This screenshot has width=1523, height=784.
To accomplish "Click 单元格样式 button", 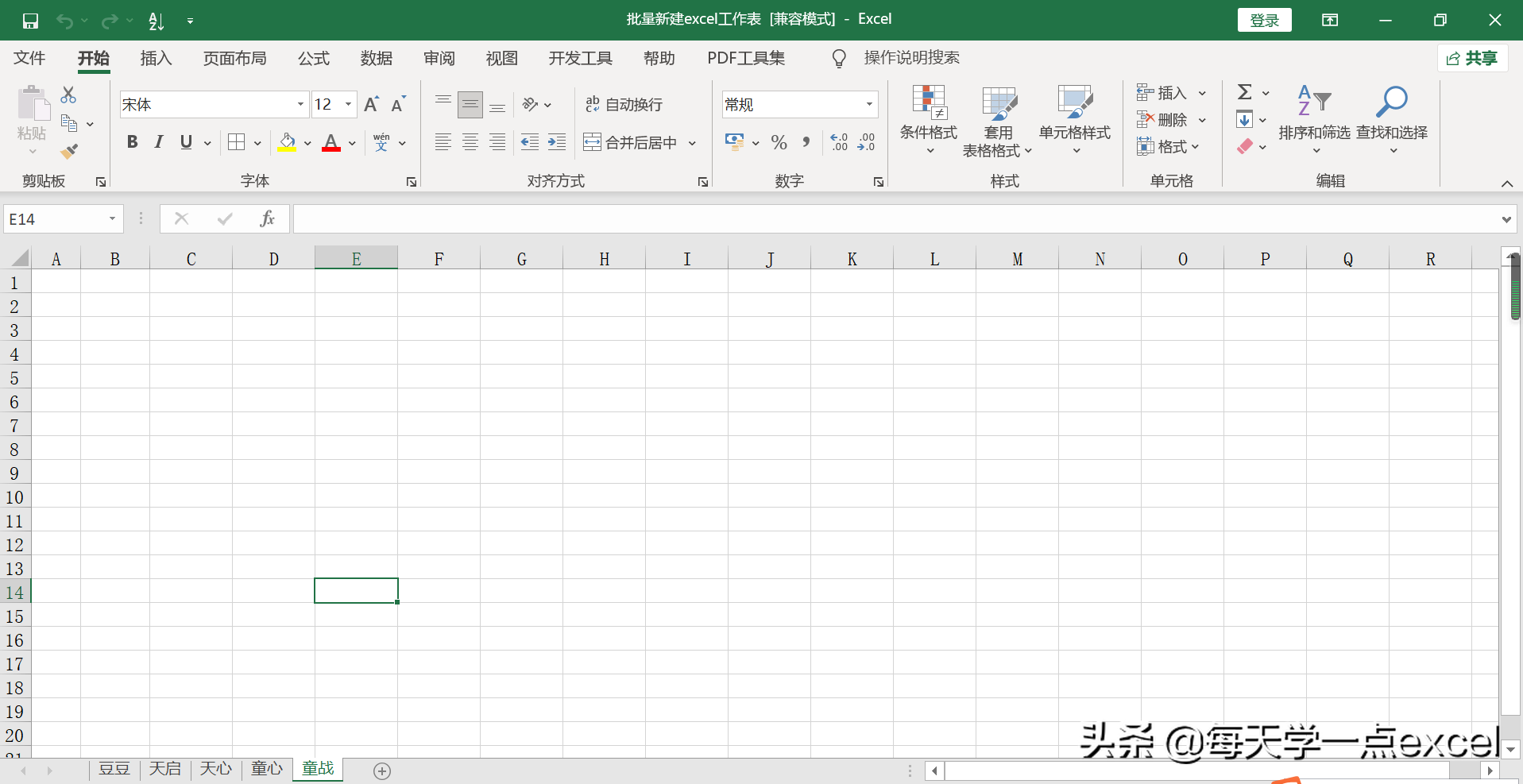I will click(1075, 121).
